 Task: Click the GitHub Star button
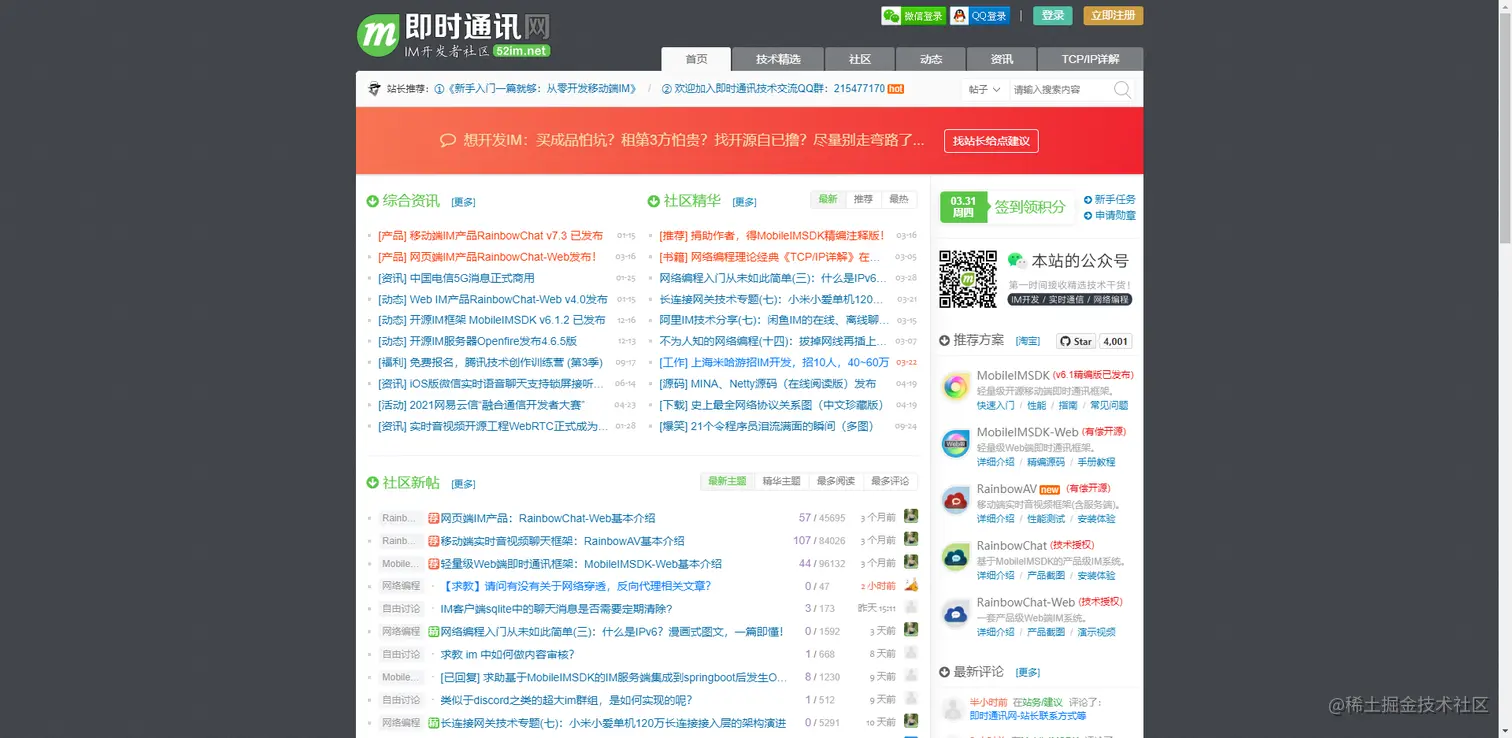tap(1076, 341)
